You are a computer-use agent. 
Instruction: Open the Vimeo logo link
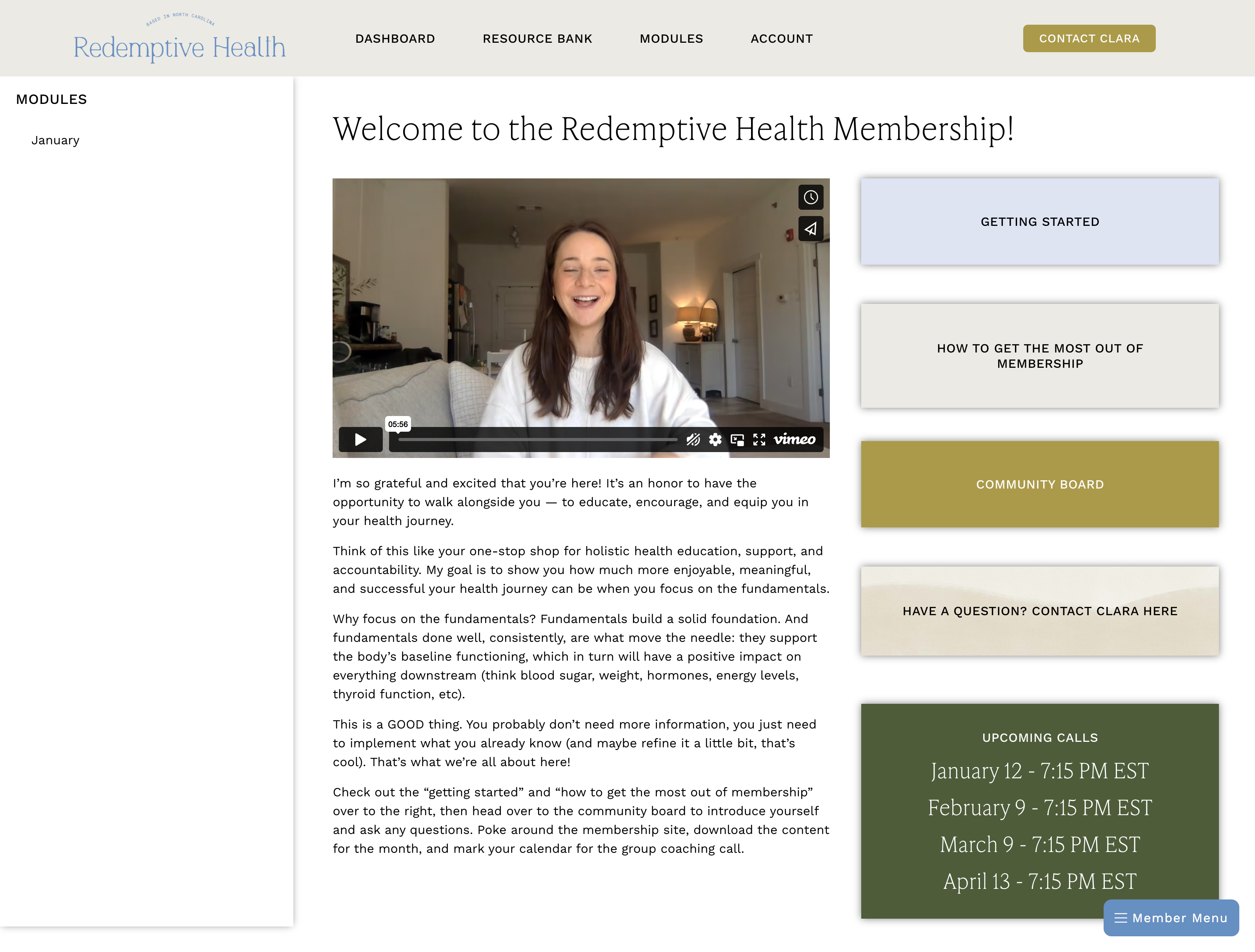click(x=794, y=440)
